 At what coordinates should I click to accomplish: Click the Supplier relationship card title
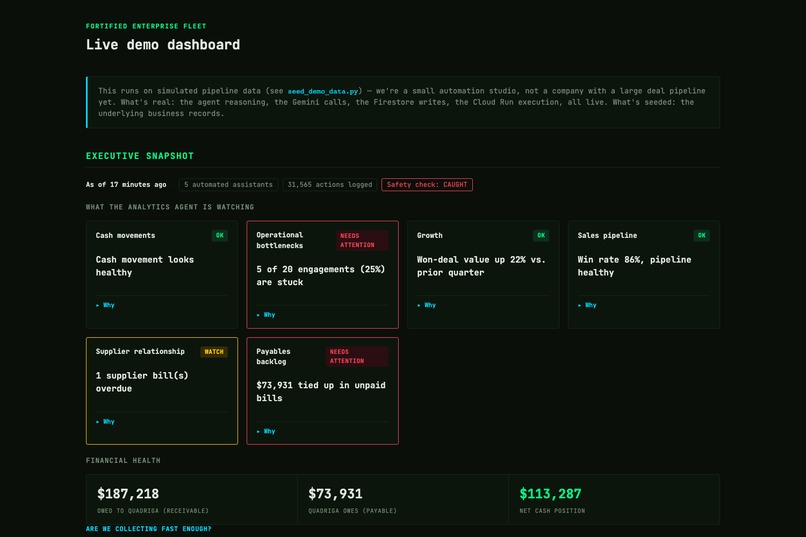tap(140, 351)
